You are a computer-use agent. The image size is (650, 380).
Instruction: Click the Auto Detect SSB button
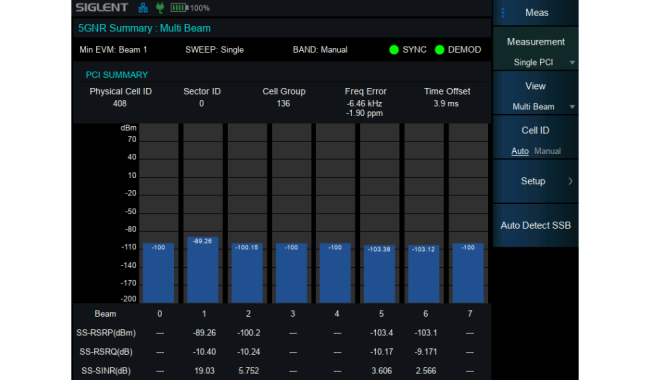(x=536, y=225)
